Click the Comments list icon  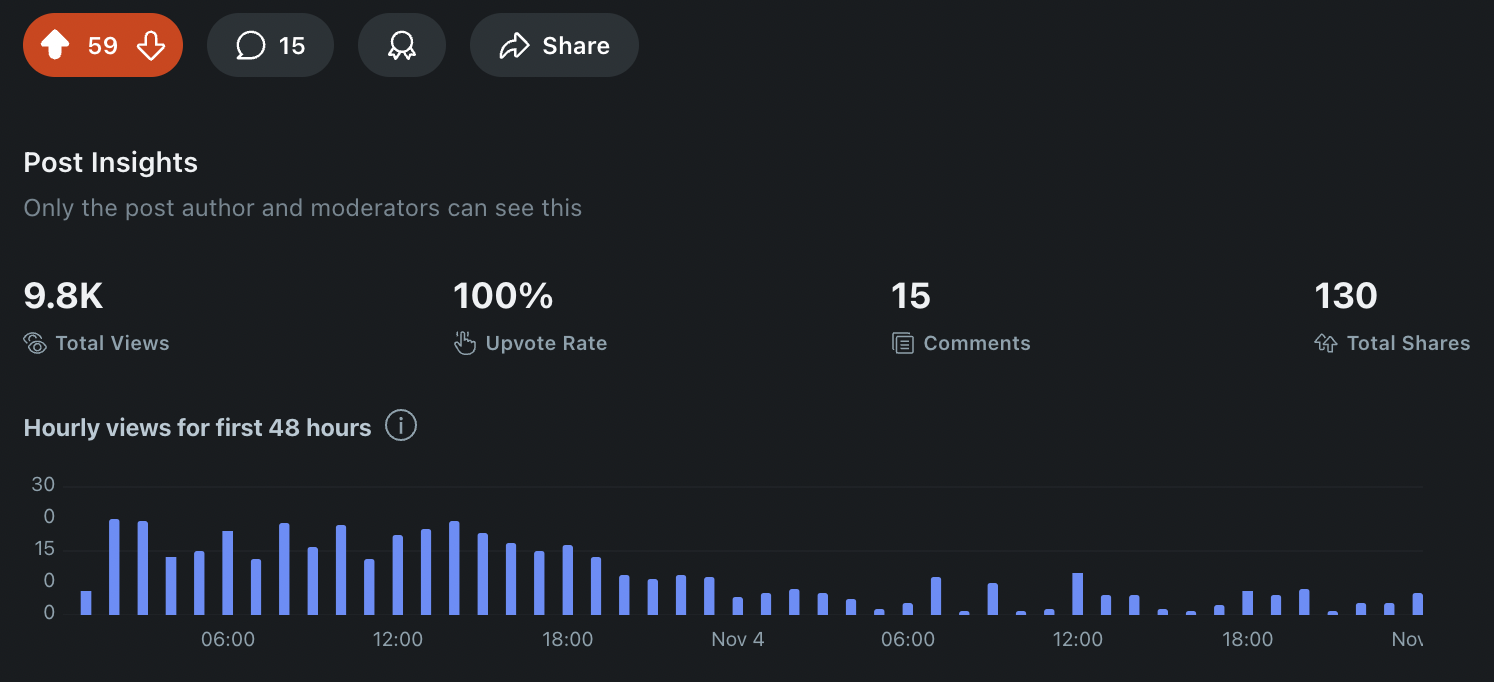pos(903,344)
